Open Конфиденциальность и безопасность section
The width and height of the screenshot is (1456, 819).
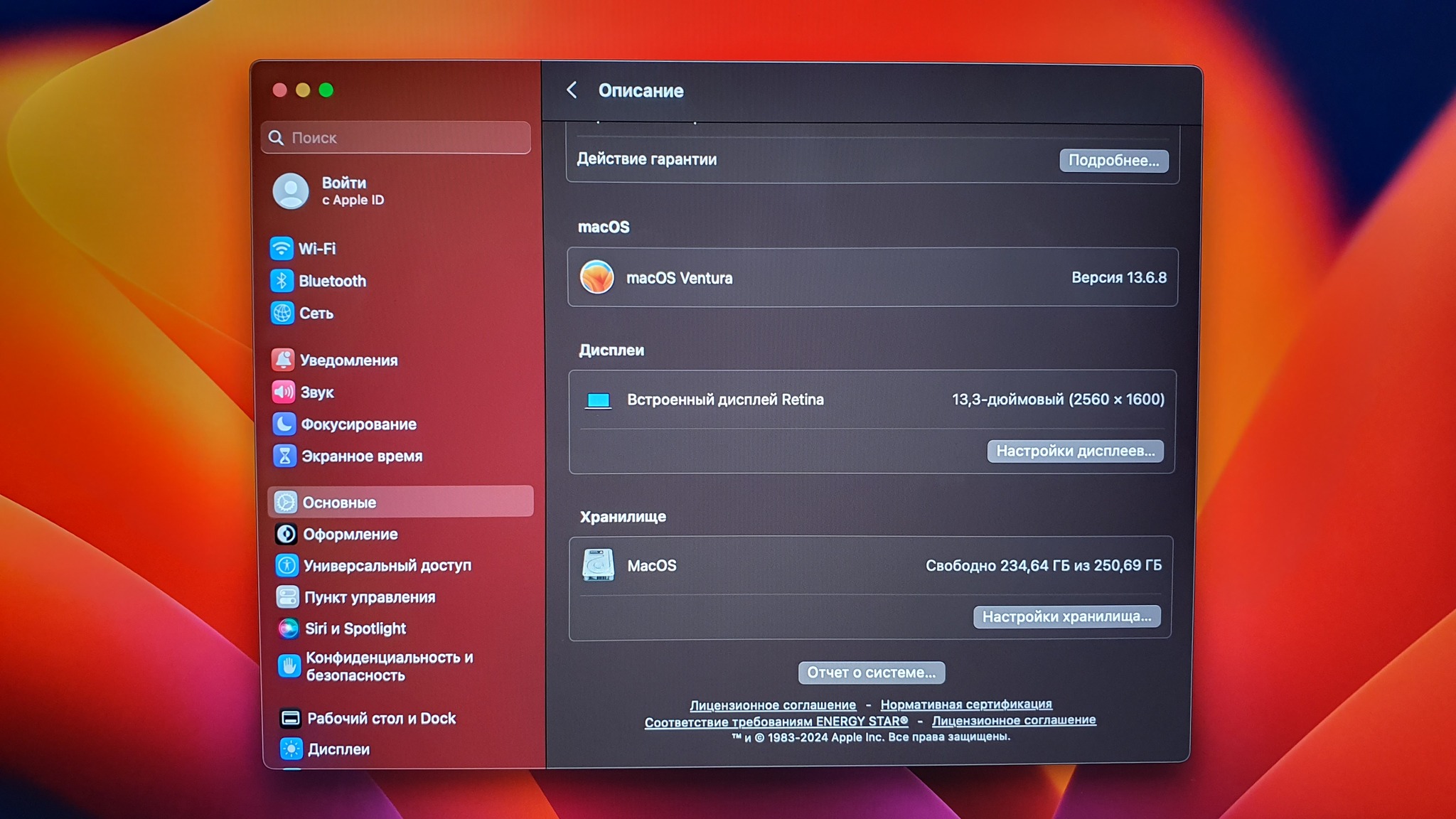pyautogui.click(x=388, y=666)
